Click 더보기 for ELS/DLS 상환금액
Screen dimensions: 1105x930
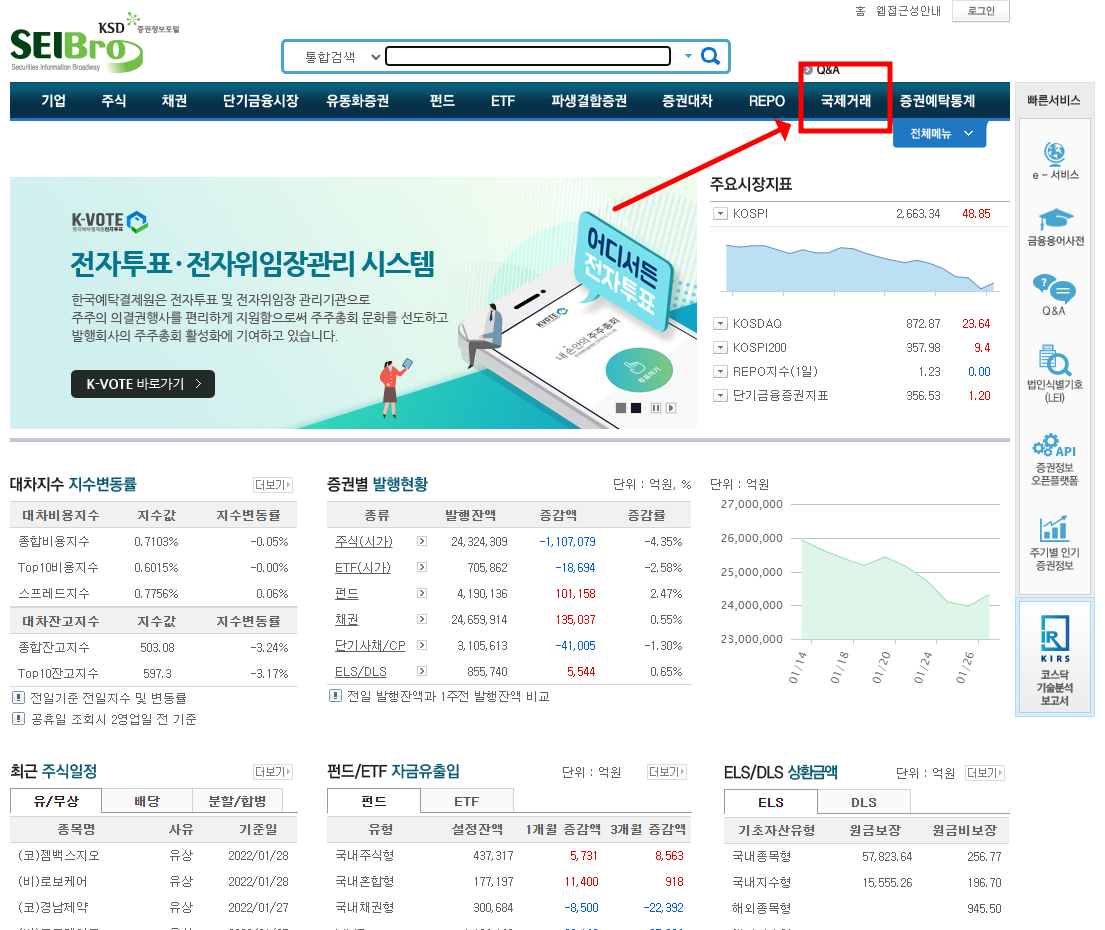pyautogui.click(x=984, y=773)
